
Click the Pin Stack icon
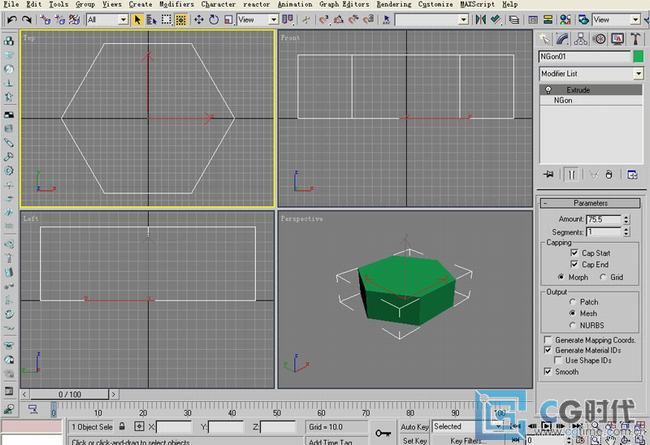point(548,175)
